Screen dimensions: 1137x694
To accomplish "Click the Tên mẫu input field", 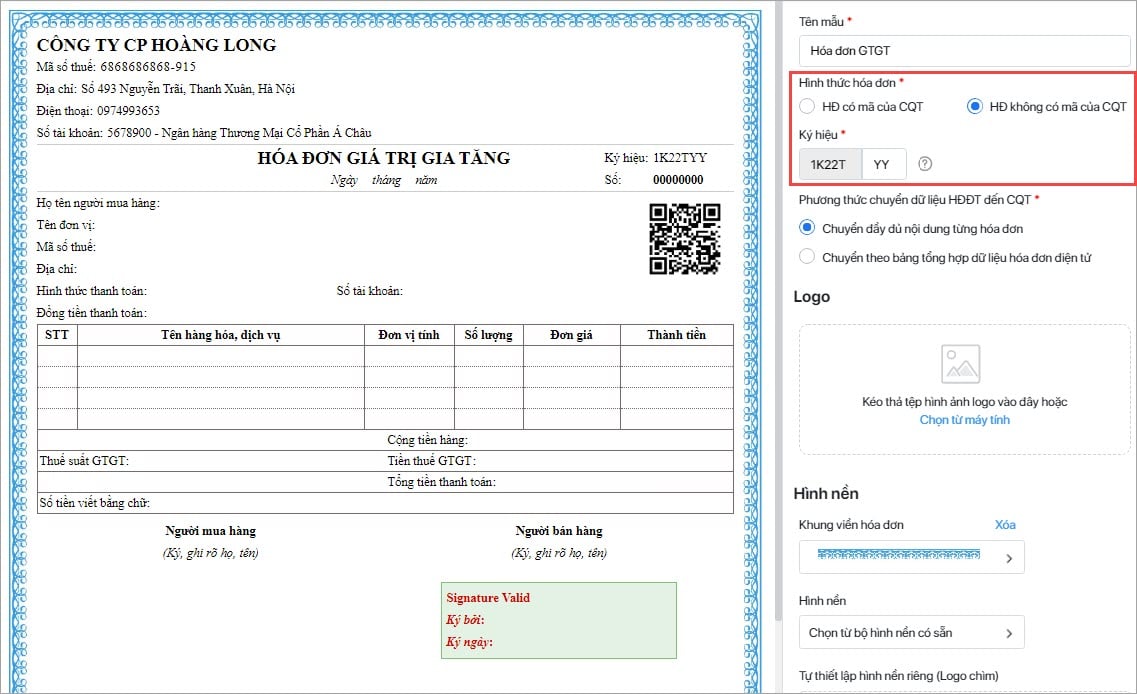I will click(964, 51).
